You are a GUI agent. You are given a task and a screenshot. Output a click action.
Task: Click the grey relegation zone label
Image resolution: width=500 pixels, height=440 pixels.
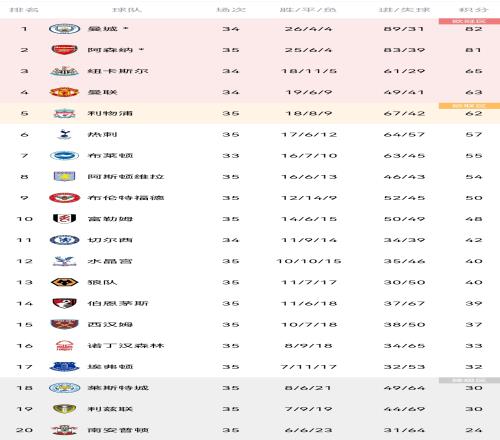(469, 380)
